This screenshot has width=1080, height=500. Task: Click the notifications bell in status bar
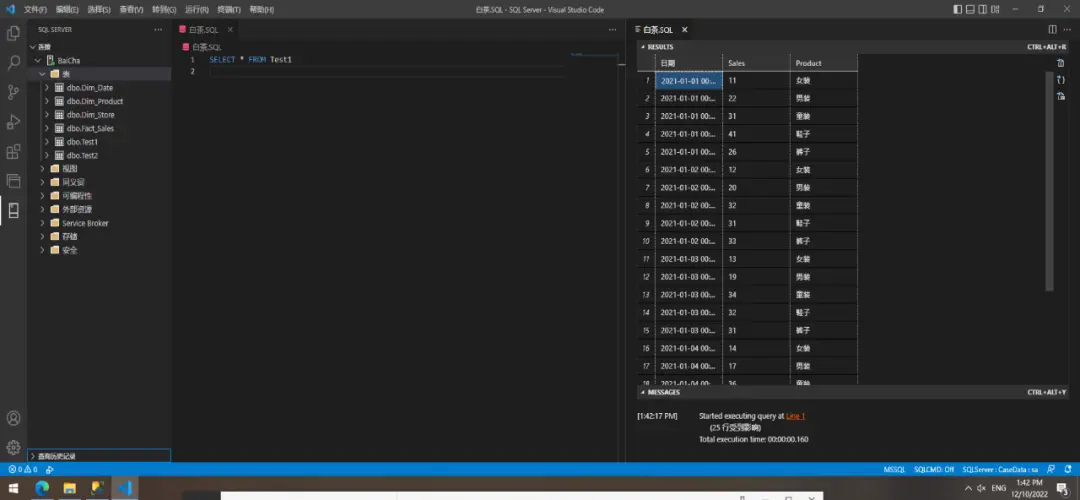pyautogui.click(x=1066, y=469)
